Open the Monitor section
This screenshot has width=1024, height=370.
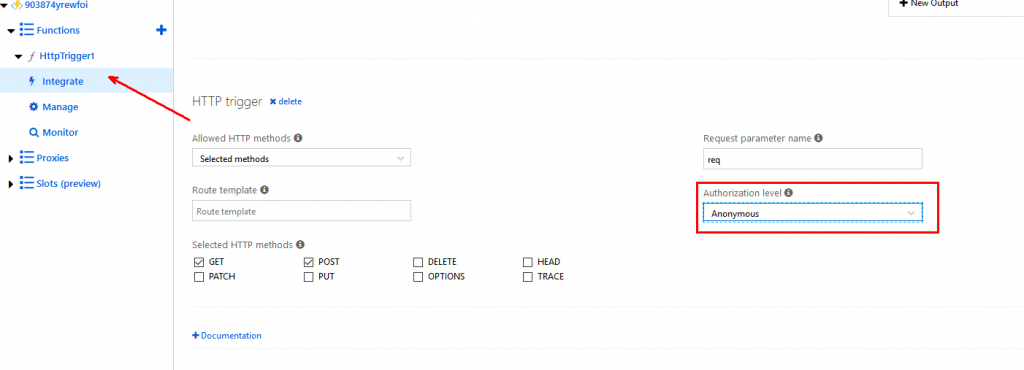pos(60,132)
